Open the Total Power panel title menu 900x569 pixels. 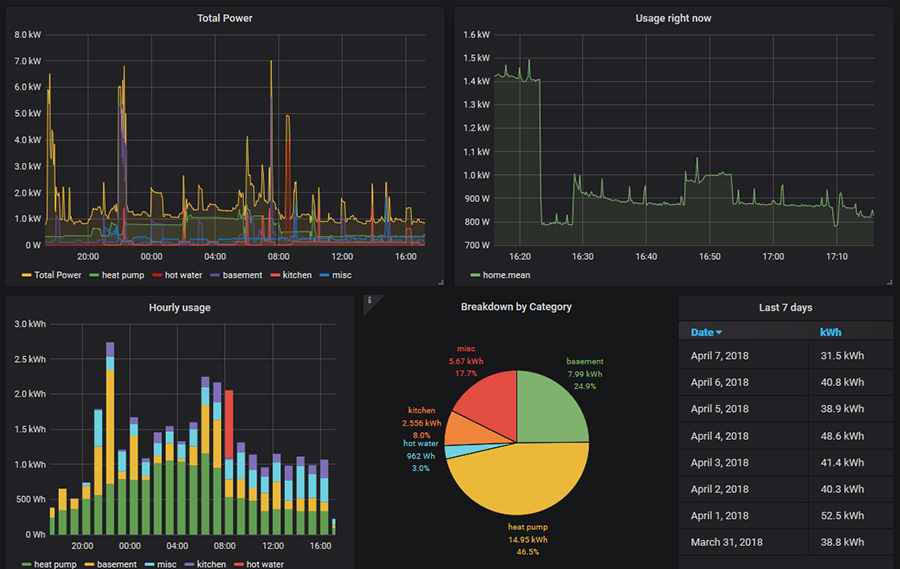224,18
